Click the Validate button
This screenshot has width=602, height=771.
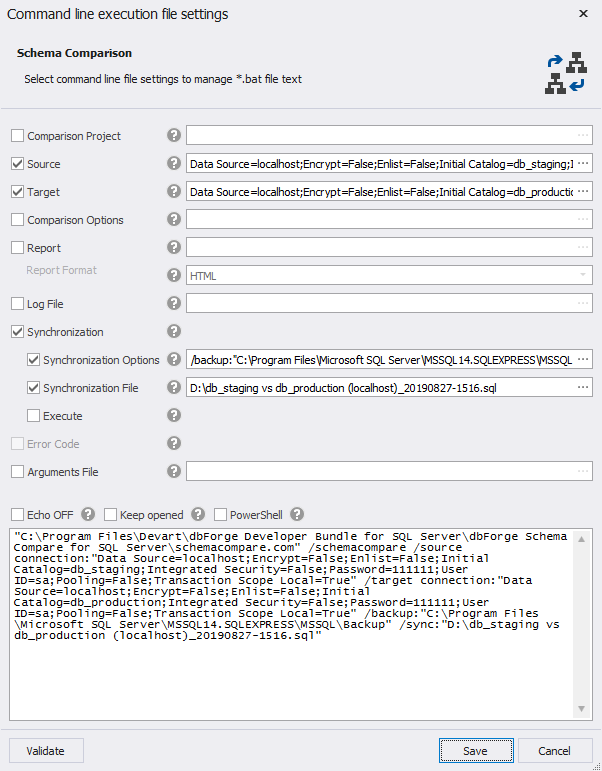(46, 751)
